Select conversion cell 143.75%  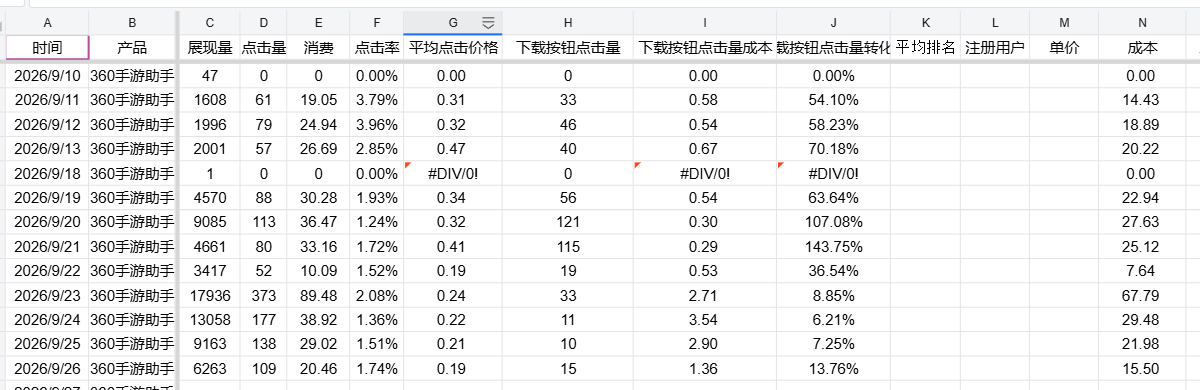click(x=833, y=246)
